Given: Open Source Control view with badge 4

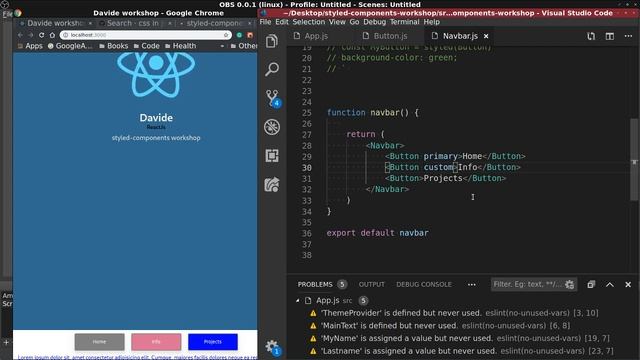Looking at the screenshot, I should (272, 98).
